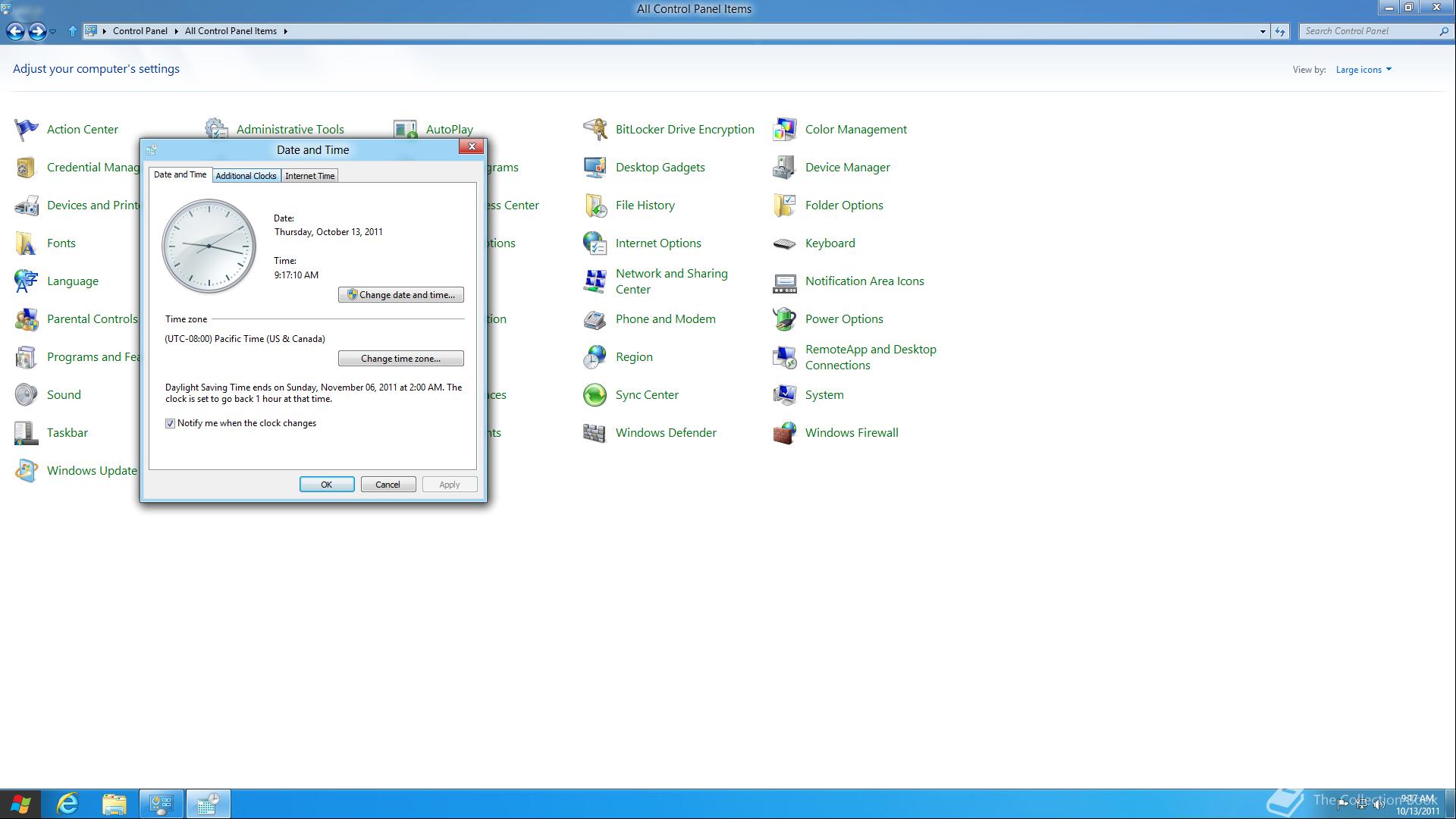Open the Color Management icon

pos(785,130)
